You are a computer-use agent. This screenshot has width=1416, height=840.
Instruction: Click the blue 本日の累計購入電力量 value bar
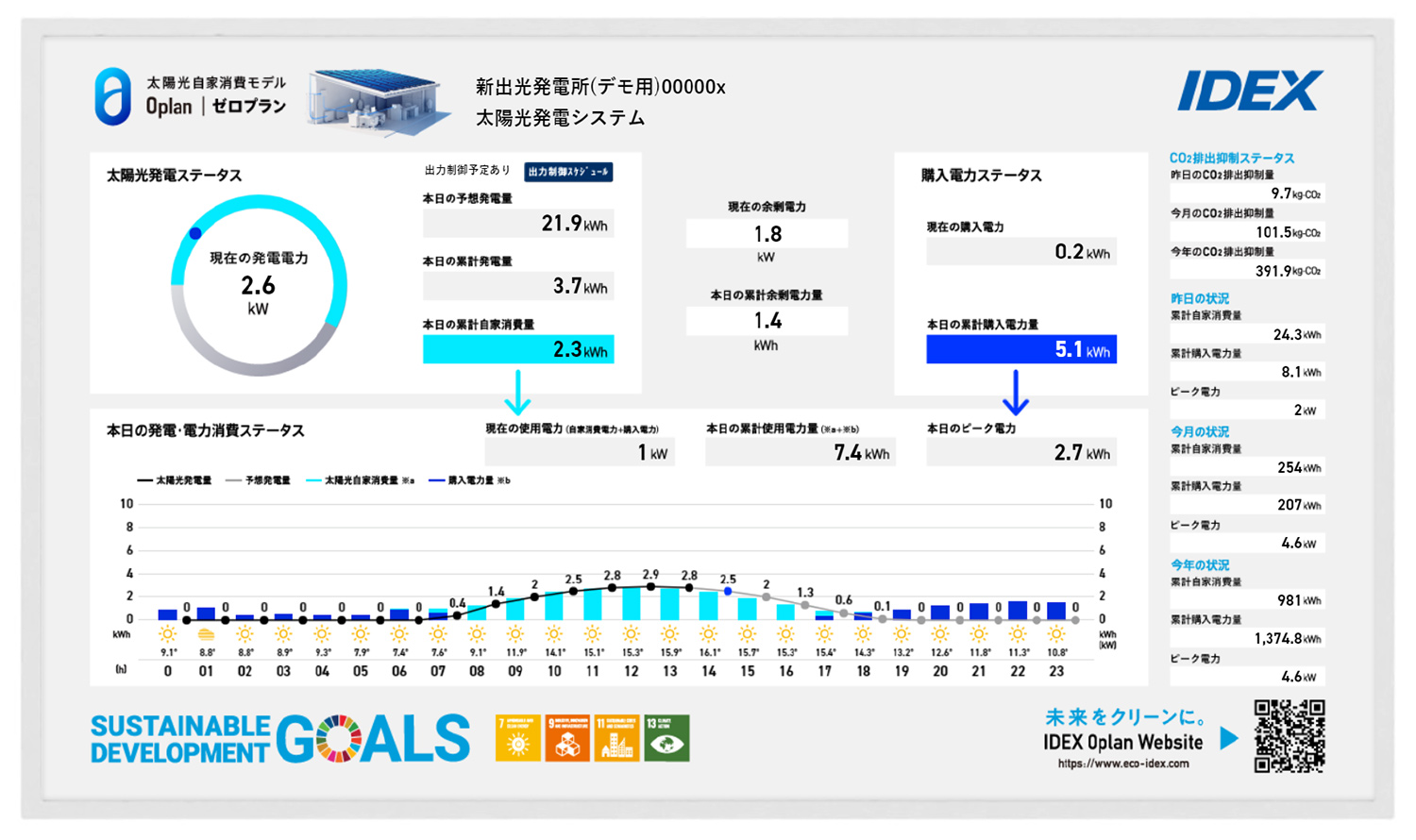pos(1020,349)
